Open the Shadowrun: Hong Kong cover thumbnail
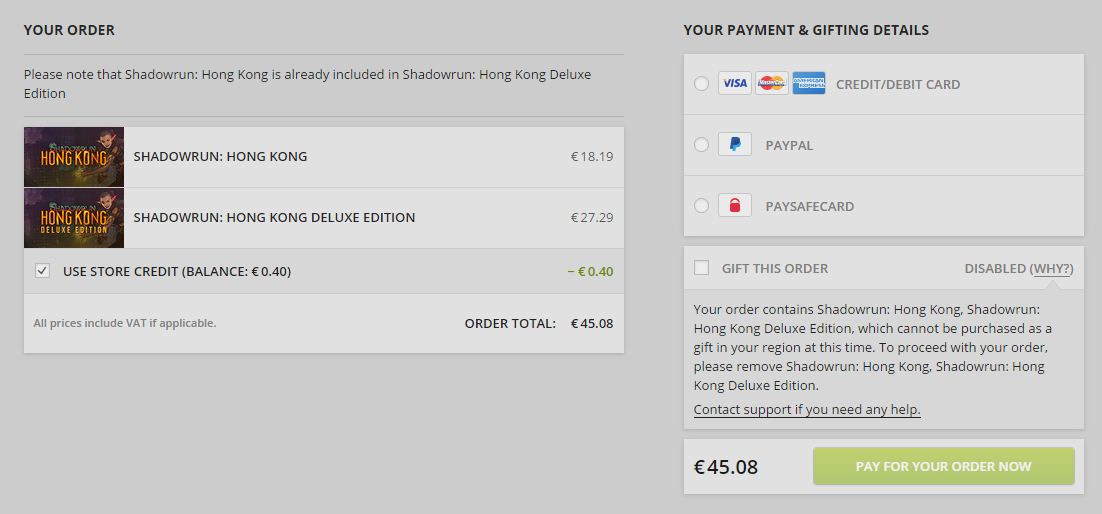This screenshot has width=1102, height=514. [x=74, y=157]
